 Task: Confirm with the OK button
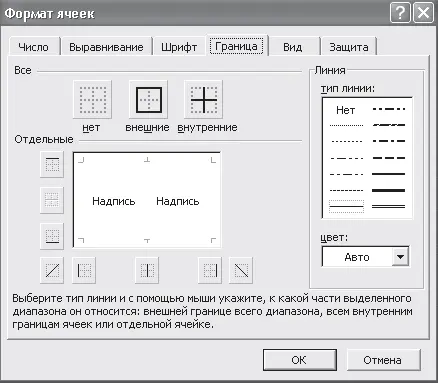coord(300,360)
